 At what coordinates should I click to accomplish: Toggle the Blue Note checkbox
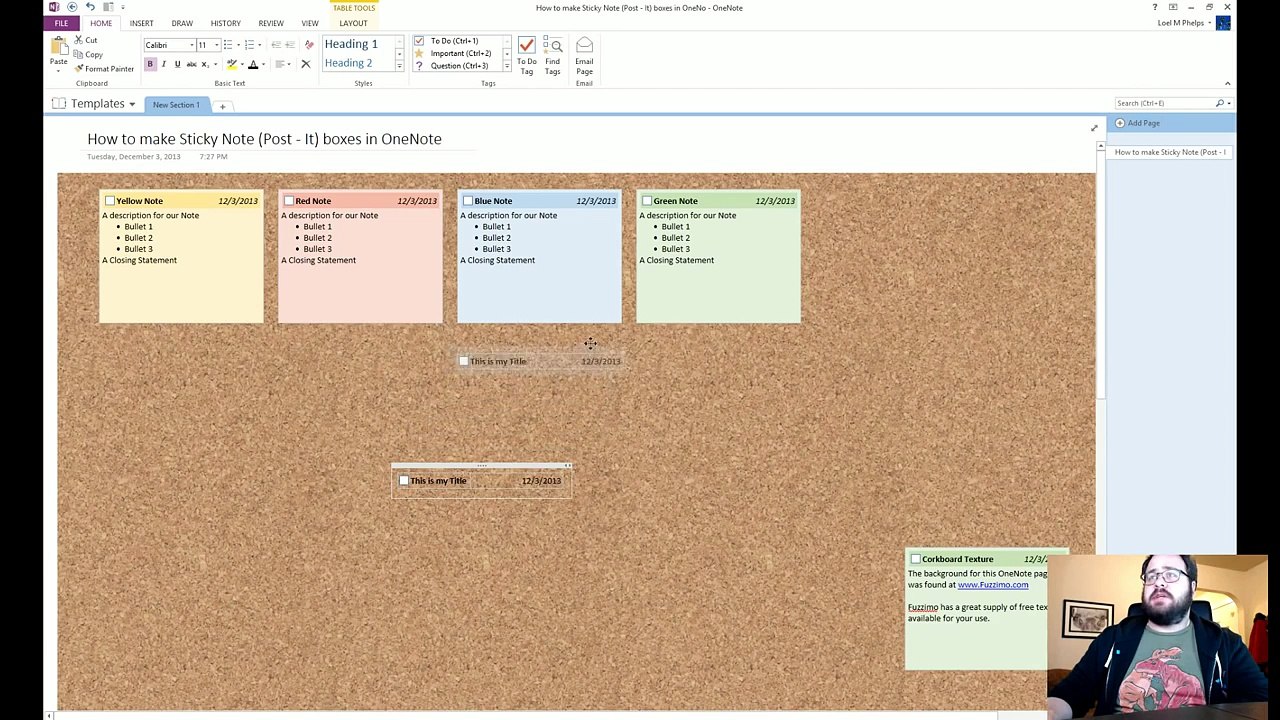click(x=467, y=201)
